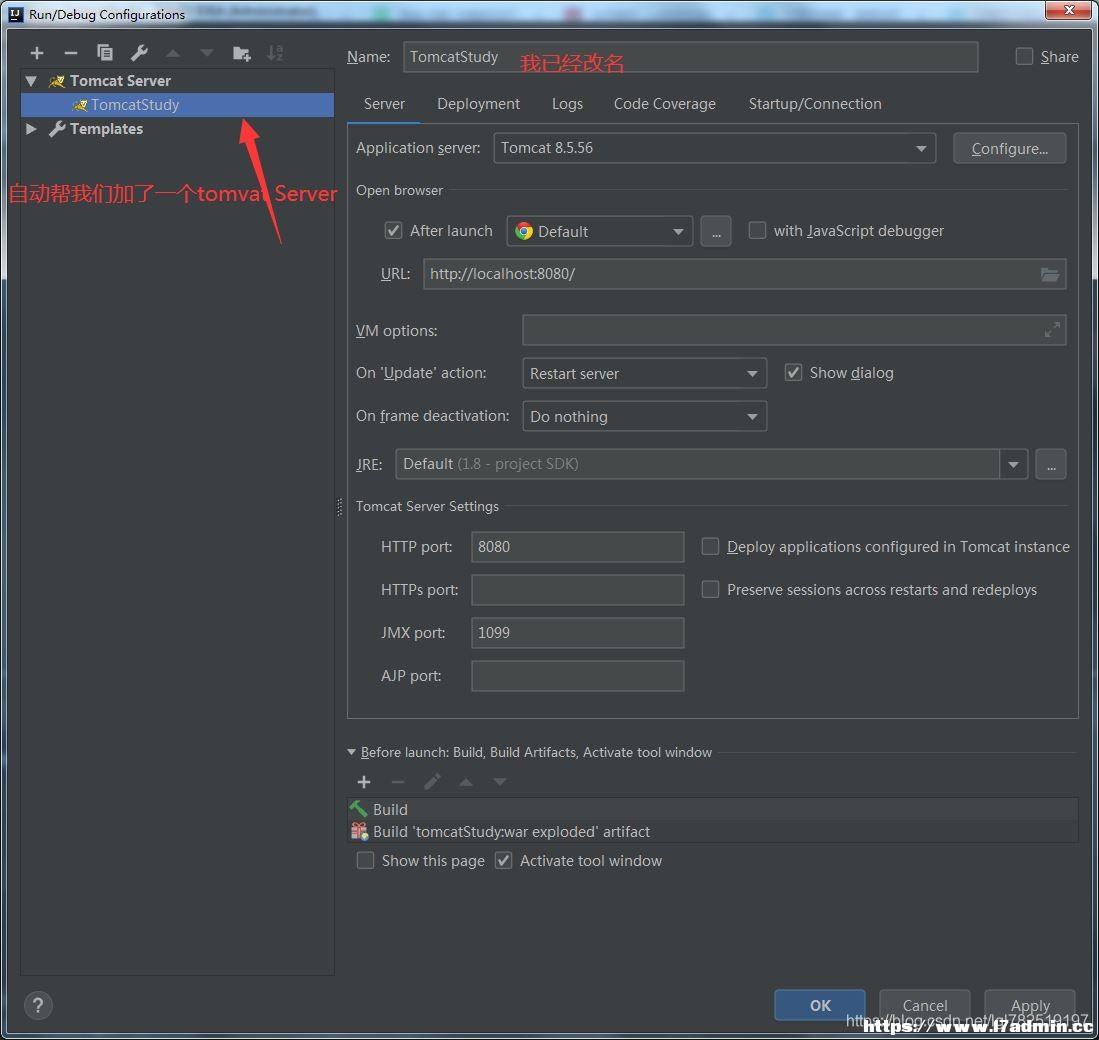
Task: Open On frame deactivation dropdown
Action: [x=644, y=416]
